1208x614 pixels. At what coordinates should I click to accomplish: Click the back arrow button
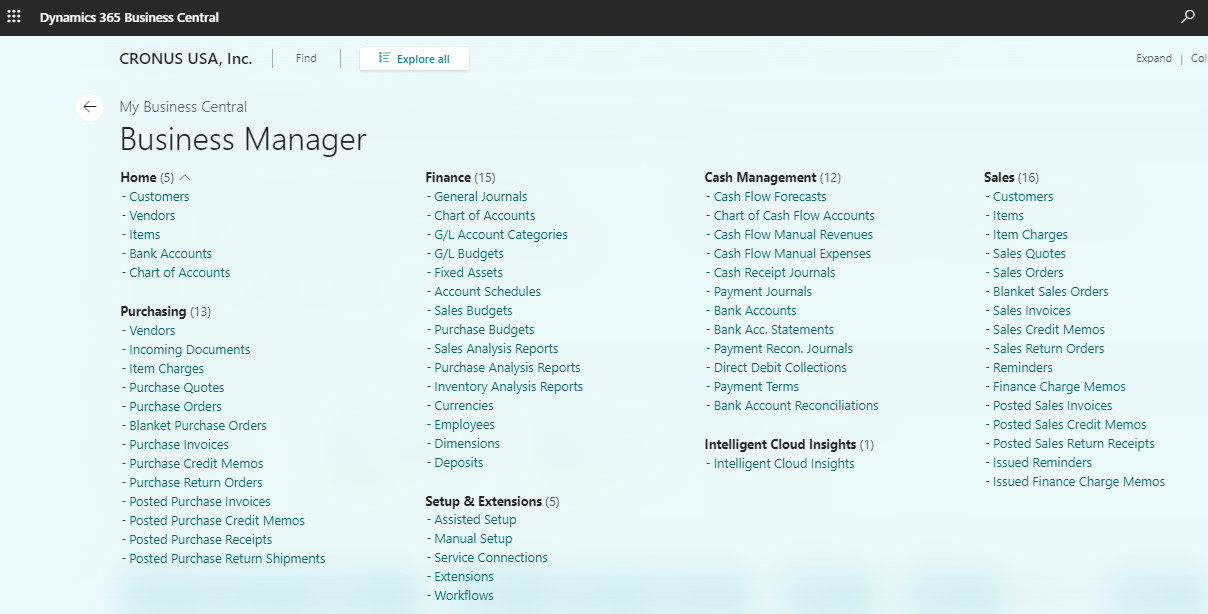tap(90, 107)
